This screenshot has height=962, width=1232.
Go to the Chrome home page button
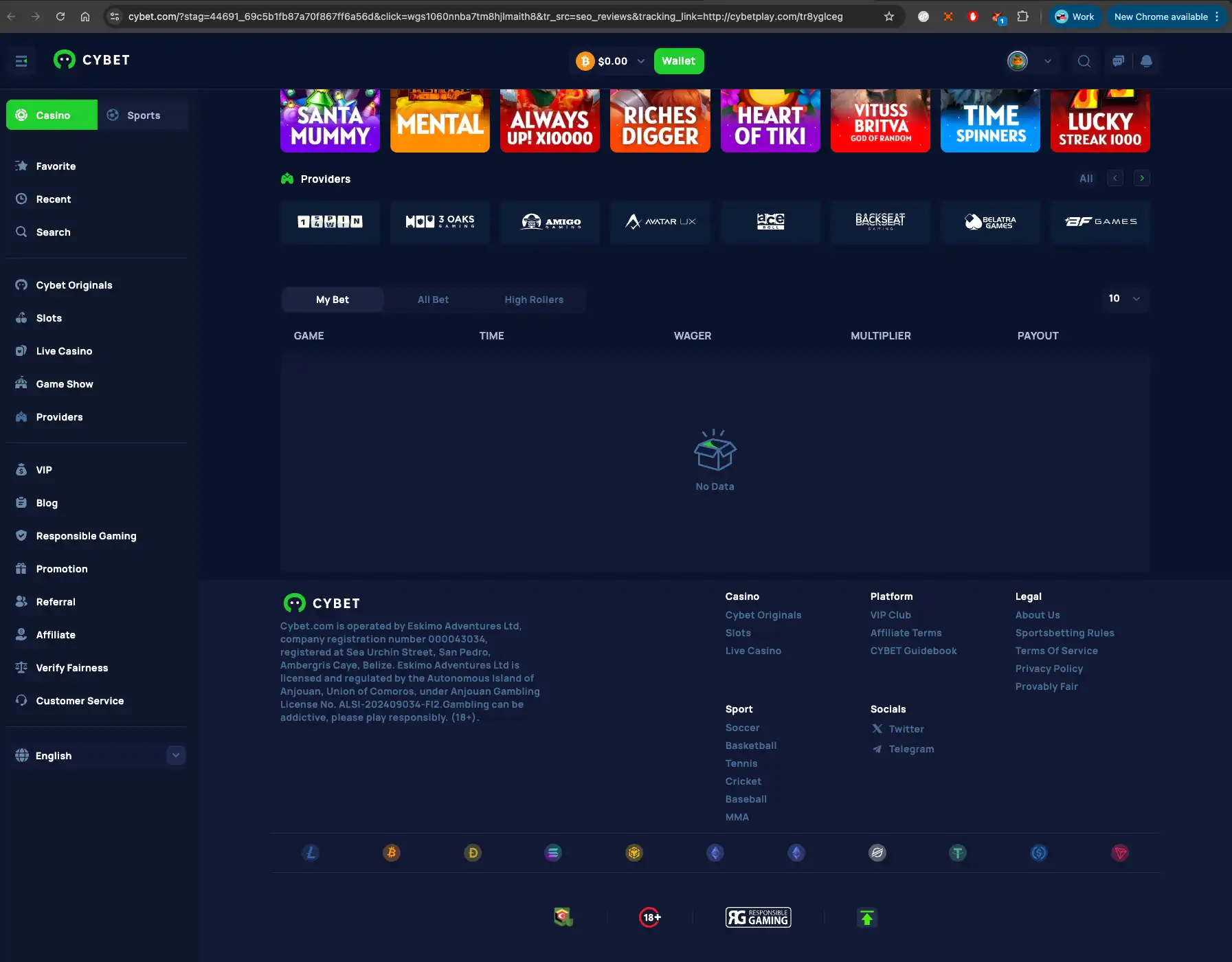point(85,16)
